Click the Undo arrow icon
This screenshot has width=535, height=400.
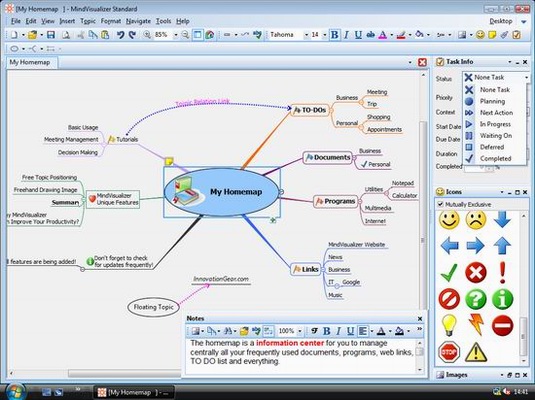point(120,35)
